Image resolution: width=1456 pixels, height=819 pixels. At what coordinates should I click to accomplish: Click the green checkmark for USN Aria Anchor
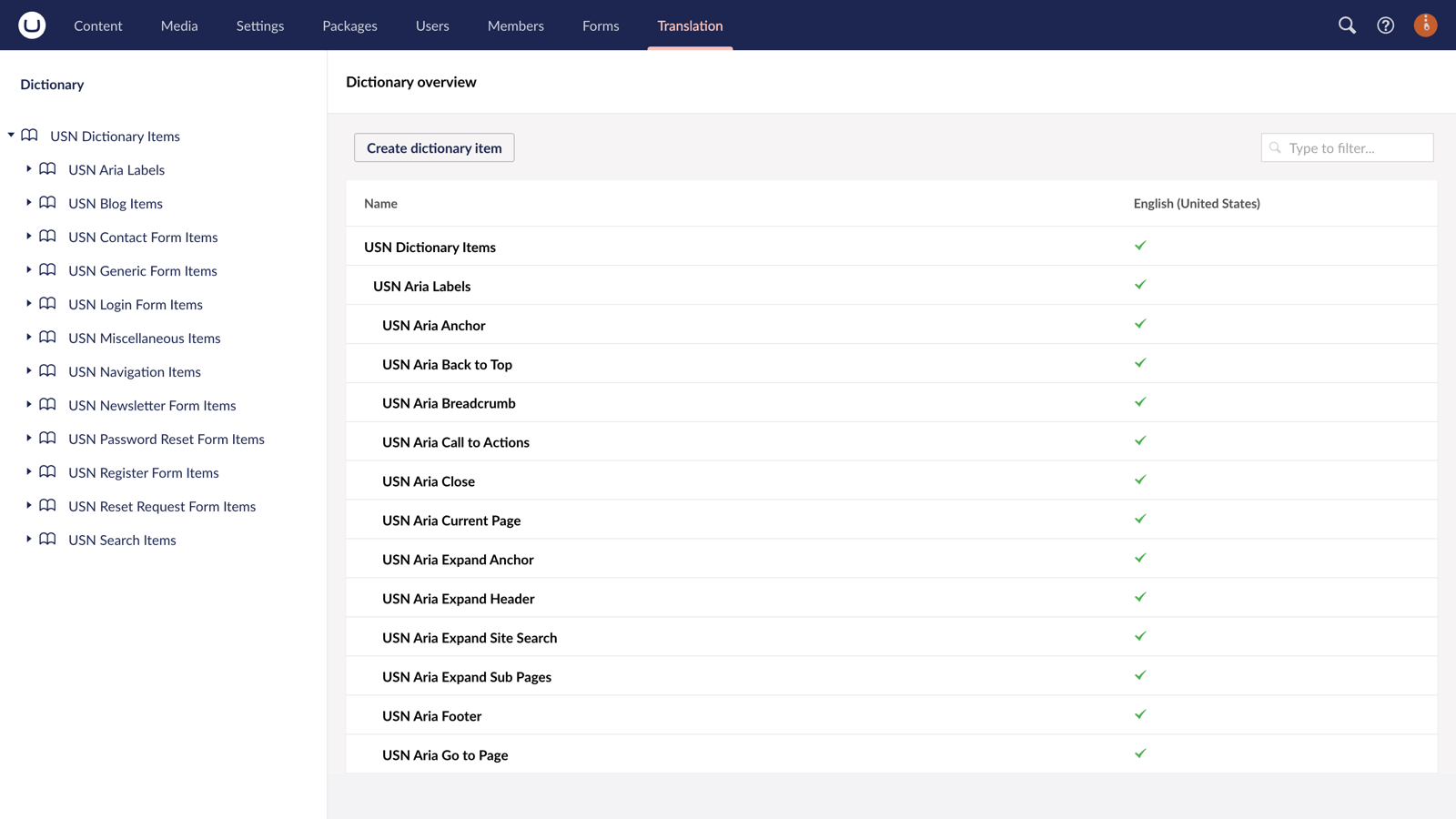click(x=1140, y=324)
